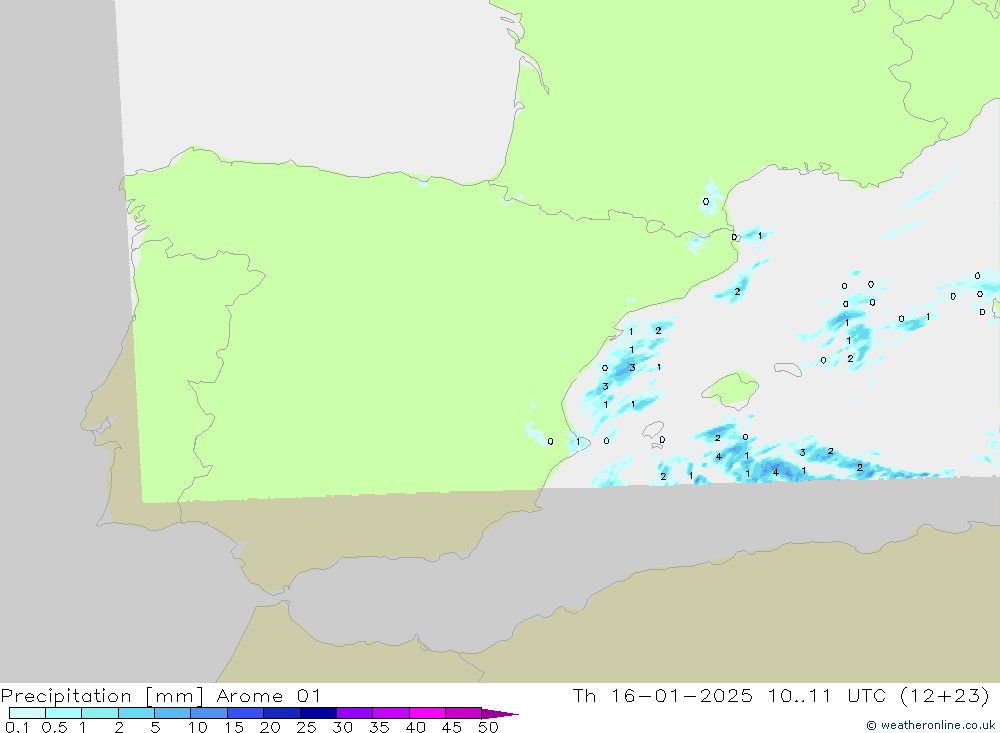Click the legend value '40'
The height and width of the screenshot is (733, 1000).
[x=416, y=727]
